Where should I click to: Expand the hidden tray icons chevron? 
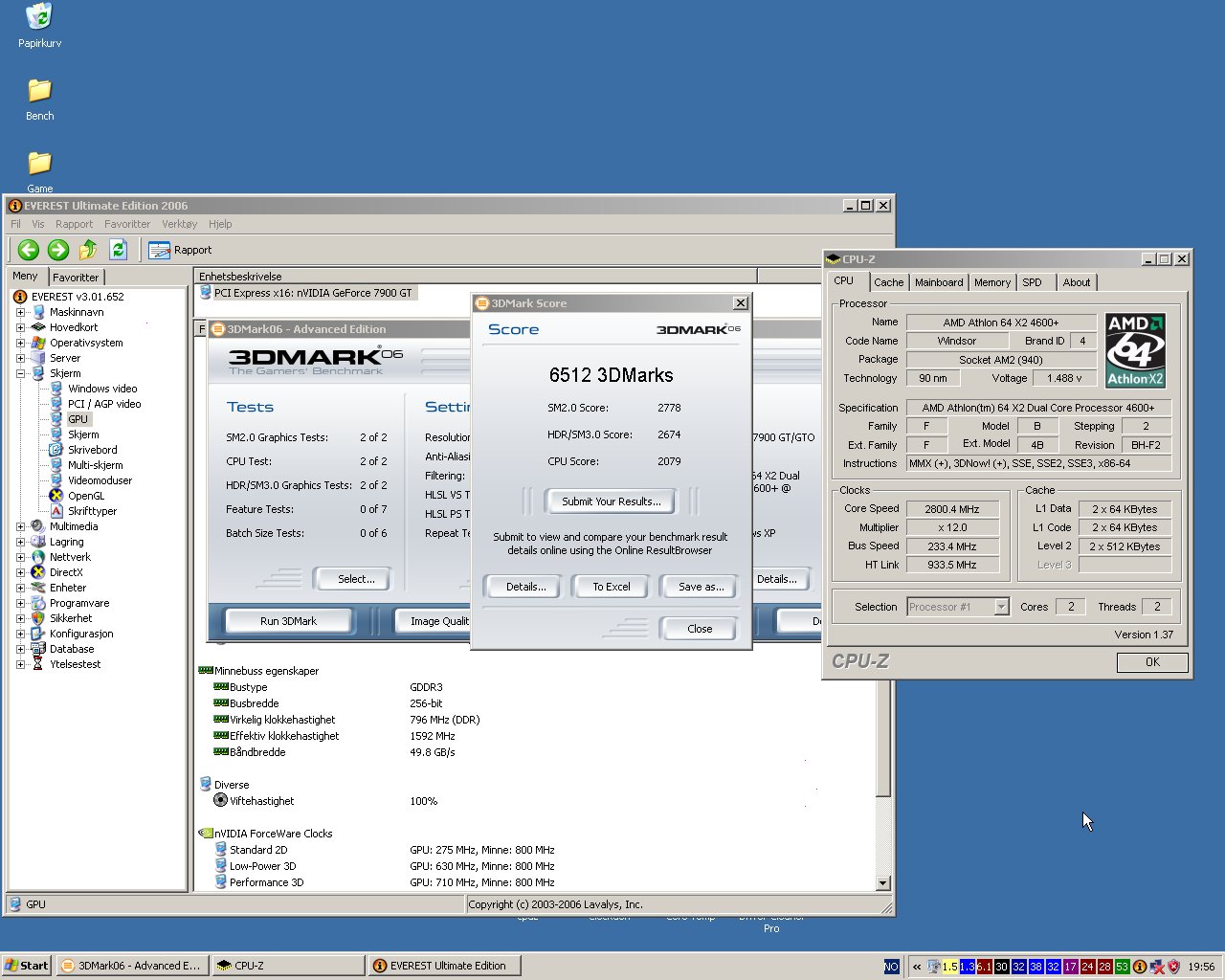[x=917, y=967]
